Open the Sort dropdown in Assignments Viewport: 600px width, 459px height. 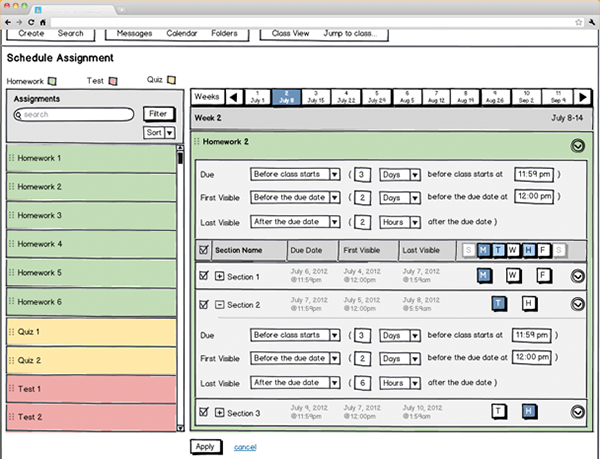pyautogui.click(x=160, y=132)
